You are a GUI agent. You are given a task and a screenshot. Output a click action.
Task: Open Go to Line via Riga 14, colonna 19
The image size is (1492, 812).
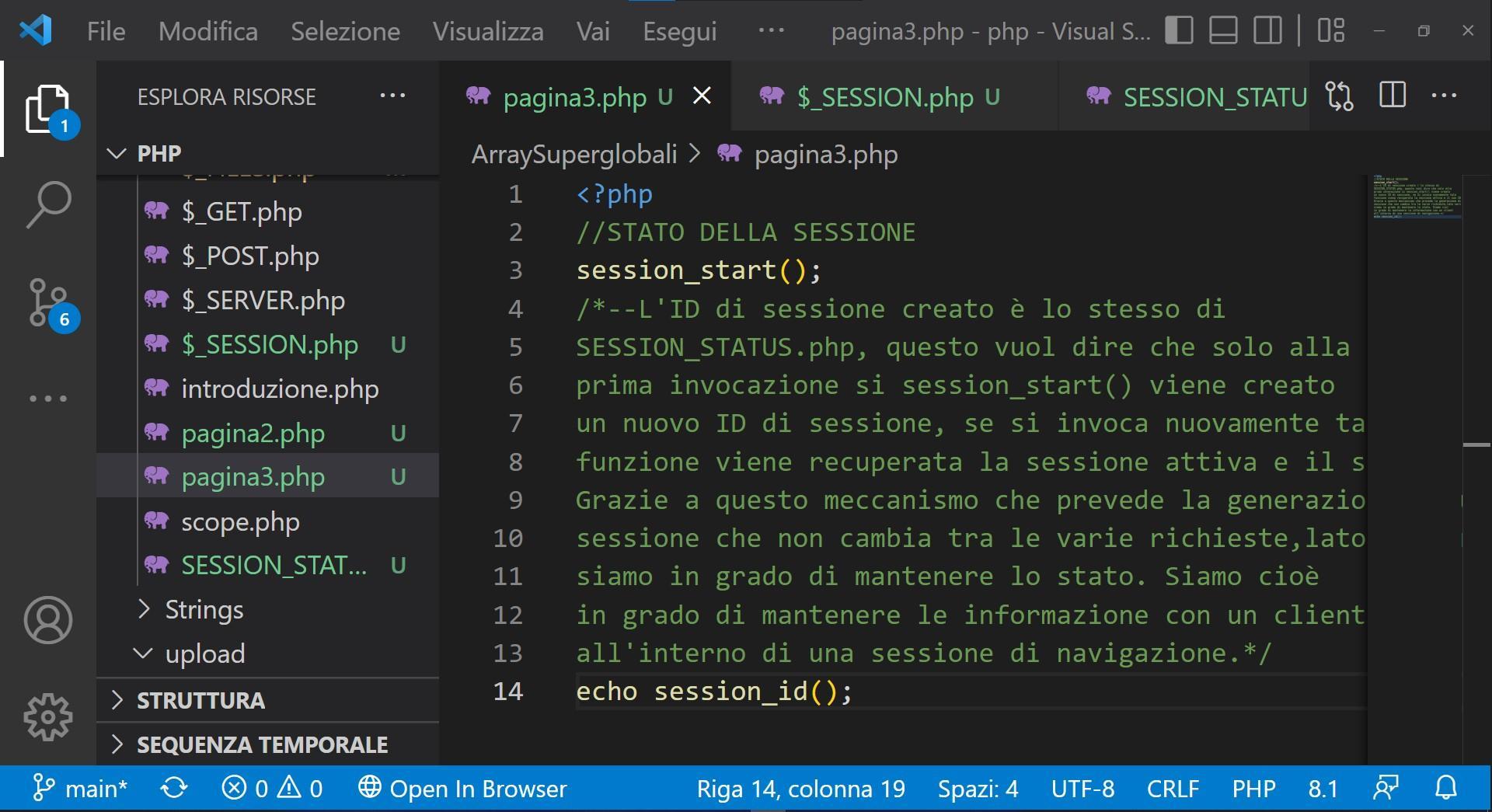800,789
